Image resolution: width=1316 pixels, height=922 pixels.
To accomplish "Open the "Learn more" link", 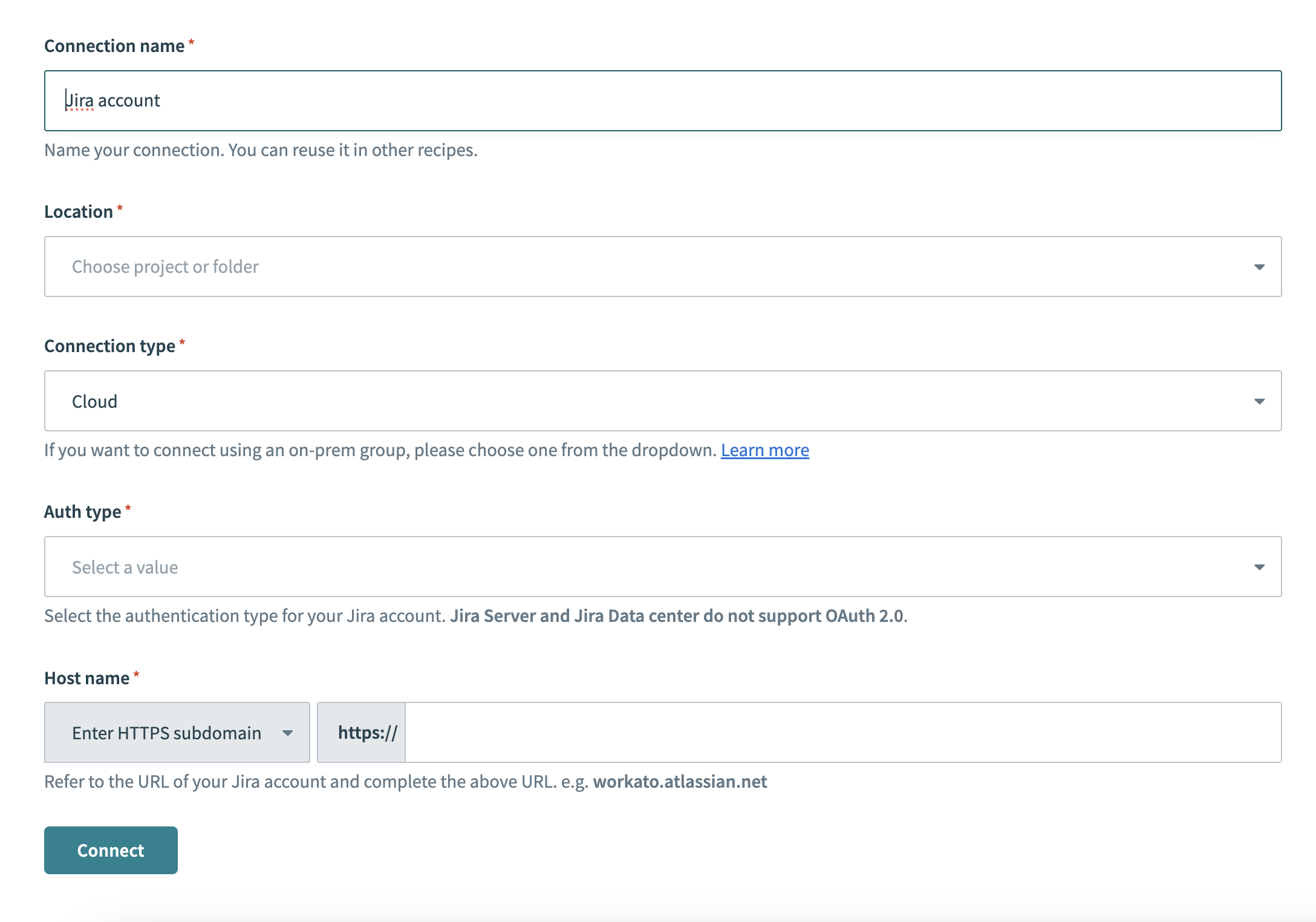I will pyautogui.click(x=766, y=450).
